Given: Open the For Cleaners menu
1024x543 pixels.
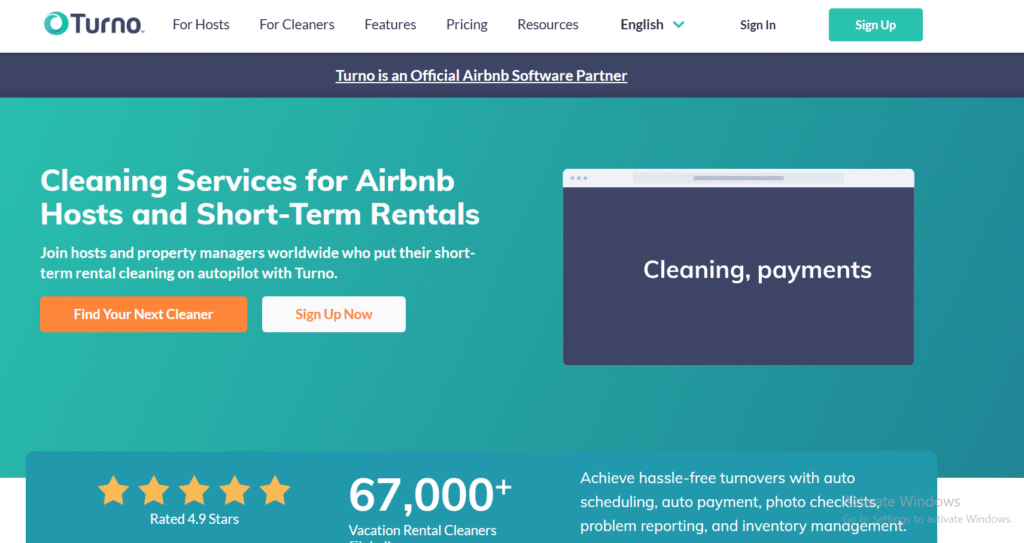Looking at the screenshot, I should [x=297, y=25].
